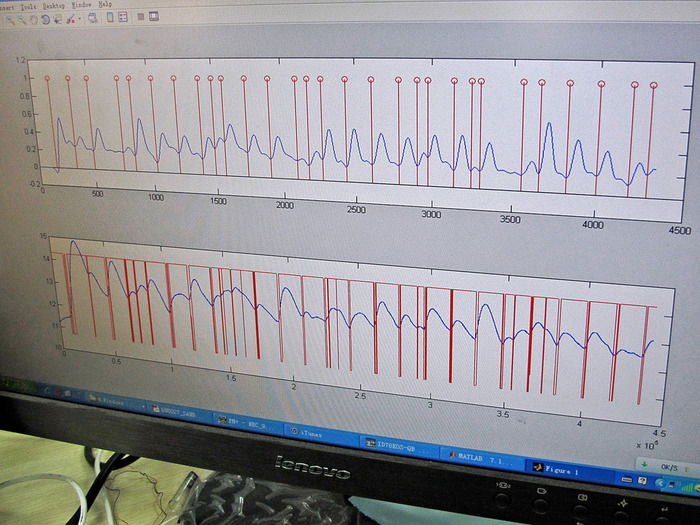Switch to MATLAB 7.1 taskbar button
700x525 pixels.
pos(482,458)
